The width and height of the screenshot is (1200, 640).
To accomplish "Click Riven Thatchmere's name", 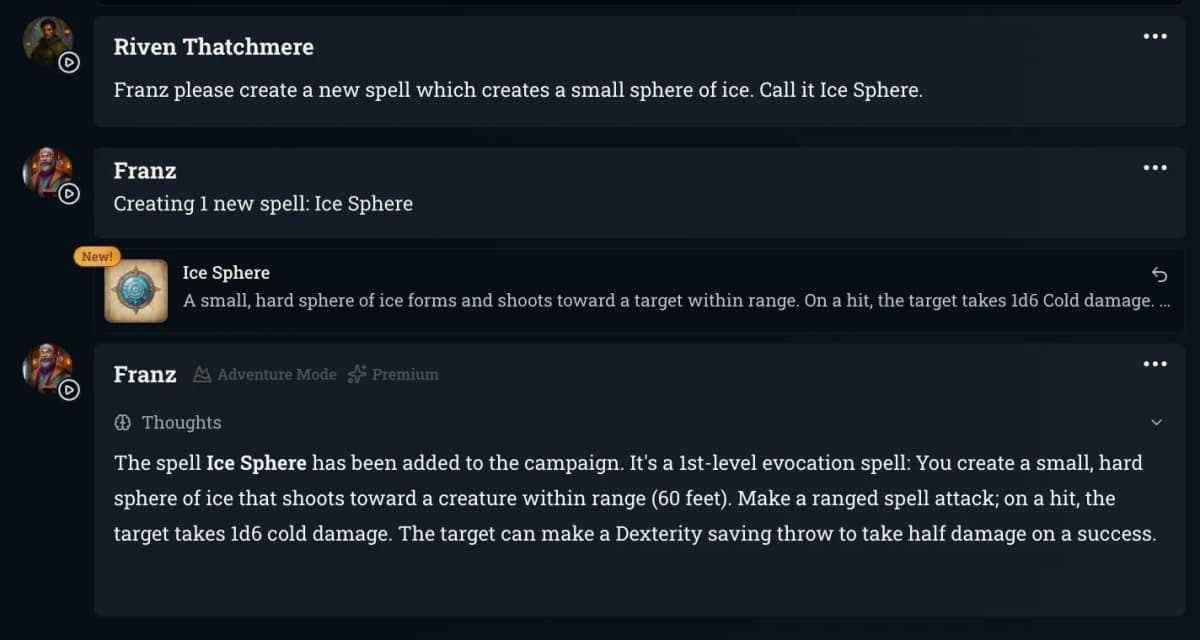I will (213, 47).
